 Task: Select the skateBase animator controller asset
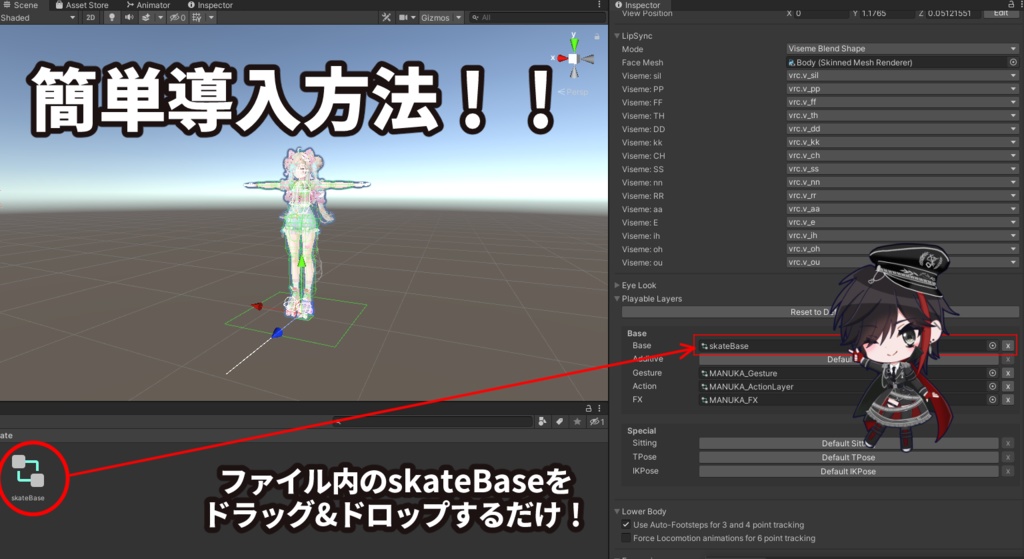(x=28, y=477)
